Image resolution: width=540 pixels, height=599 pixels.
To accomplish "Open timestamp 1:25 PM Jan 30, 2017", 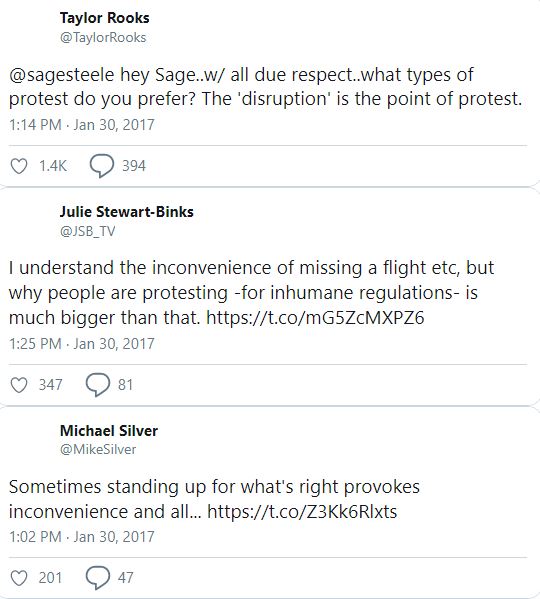I will coord(82,344).
